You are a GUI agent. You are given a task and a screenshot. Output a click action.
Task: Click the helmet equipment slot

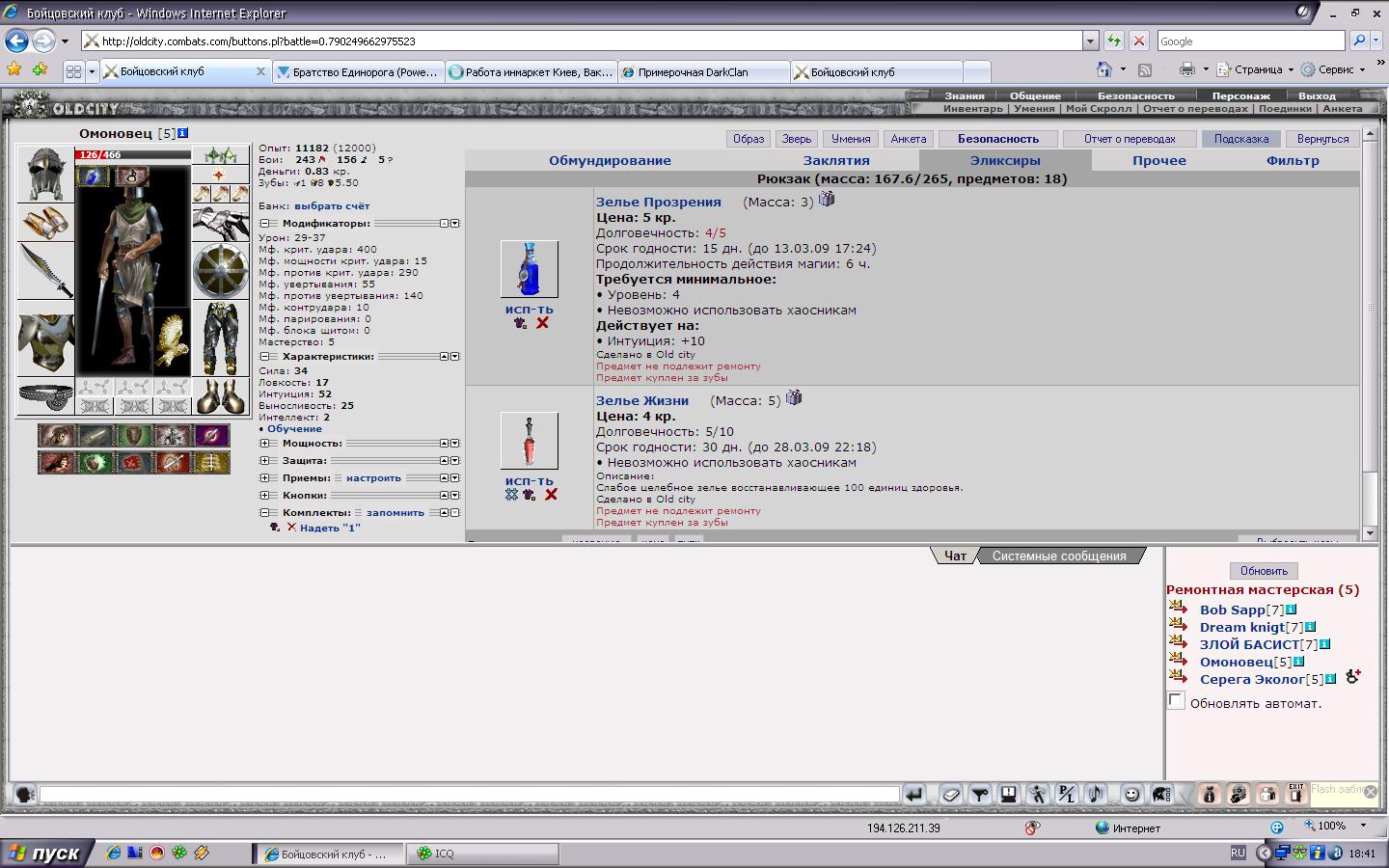45,175
